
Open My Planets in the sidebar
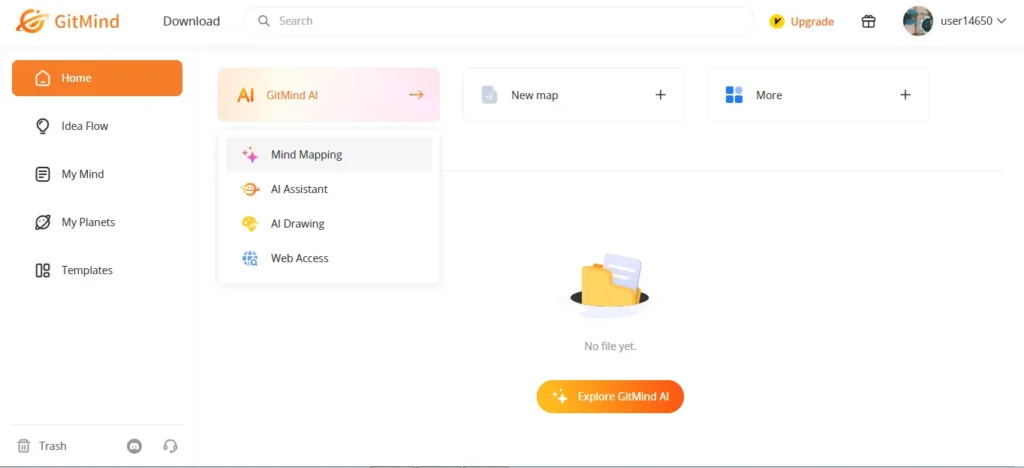97,222
